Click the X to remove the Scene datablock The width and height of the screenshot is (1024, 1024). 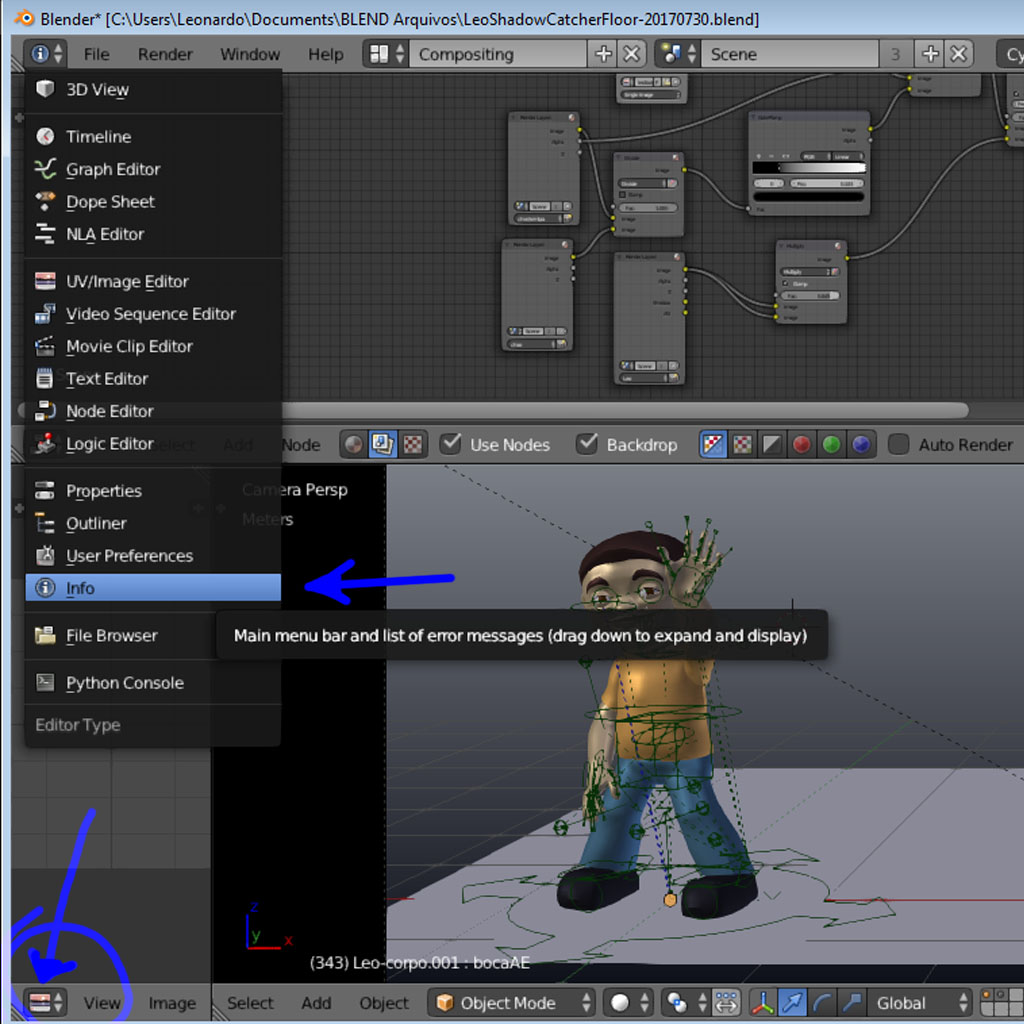958,53
